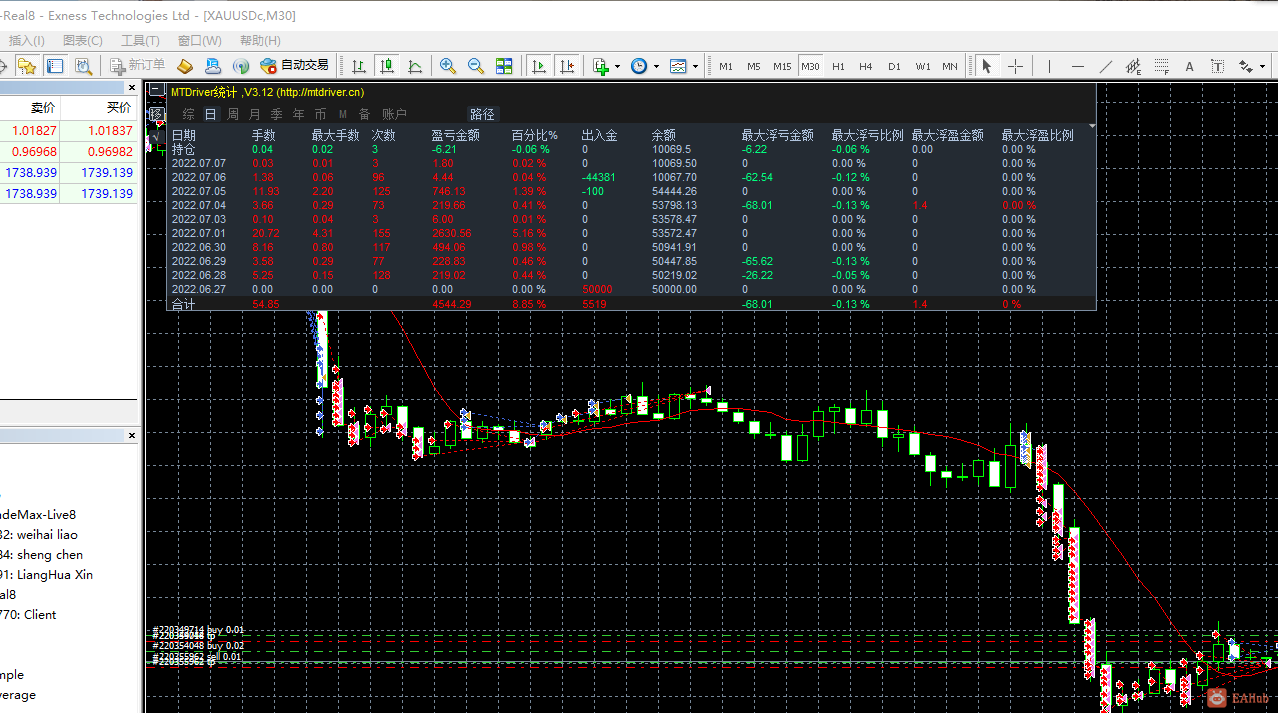Zoom in on the chart
The image size is (1278, 713).
coord(448,66)
